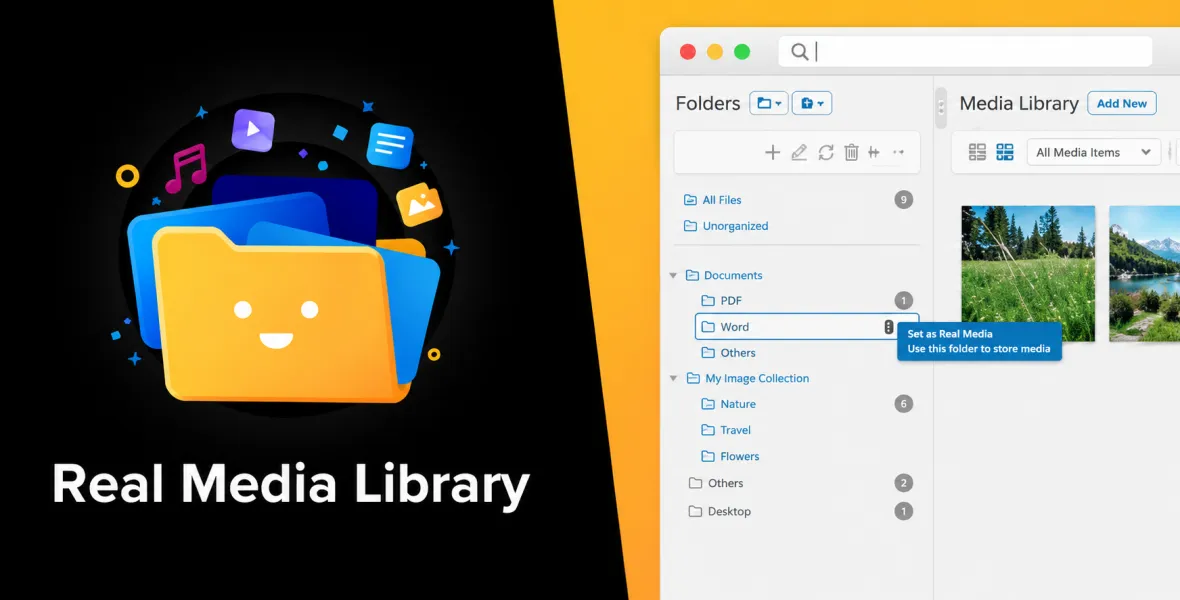Select the Desktop folder
The image size is (1180, 600).
coord(729,511)
